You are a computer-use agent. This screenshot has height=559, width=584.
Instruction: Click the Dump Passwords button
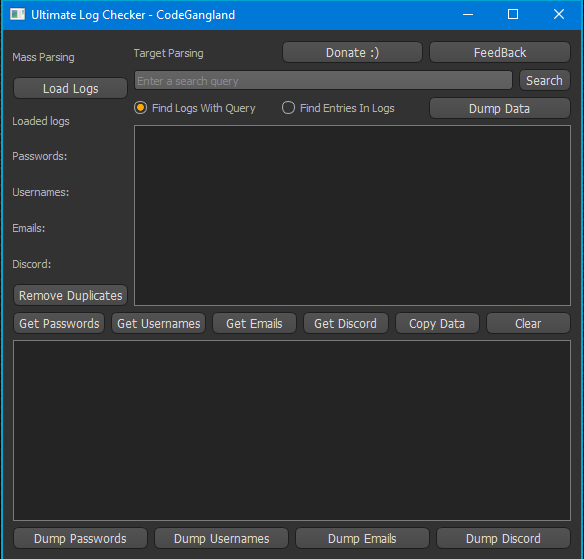point(80,538)
